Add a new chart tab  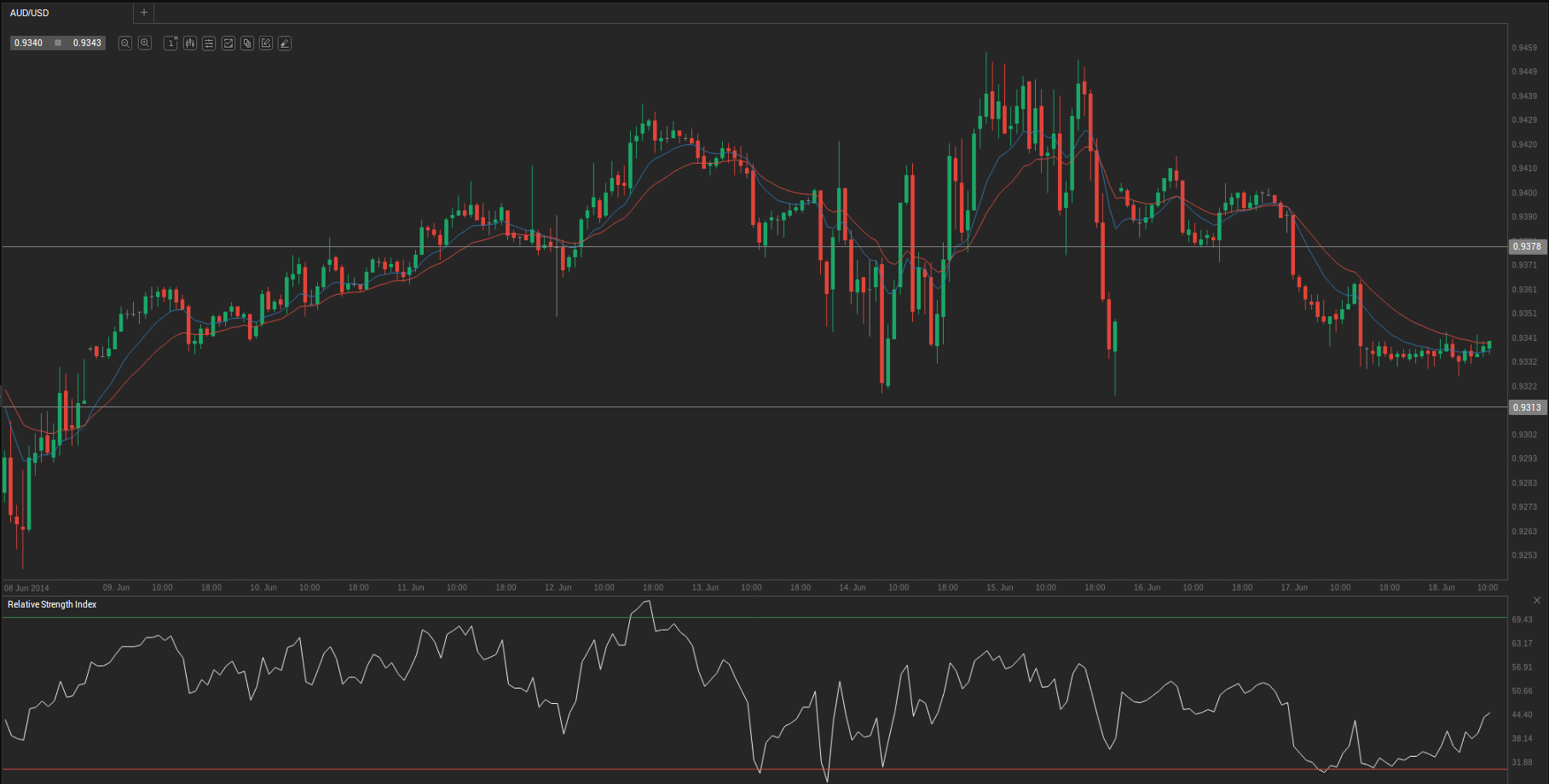click(144, 13)
